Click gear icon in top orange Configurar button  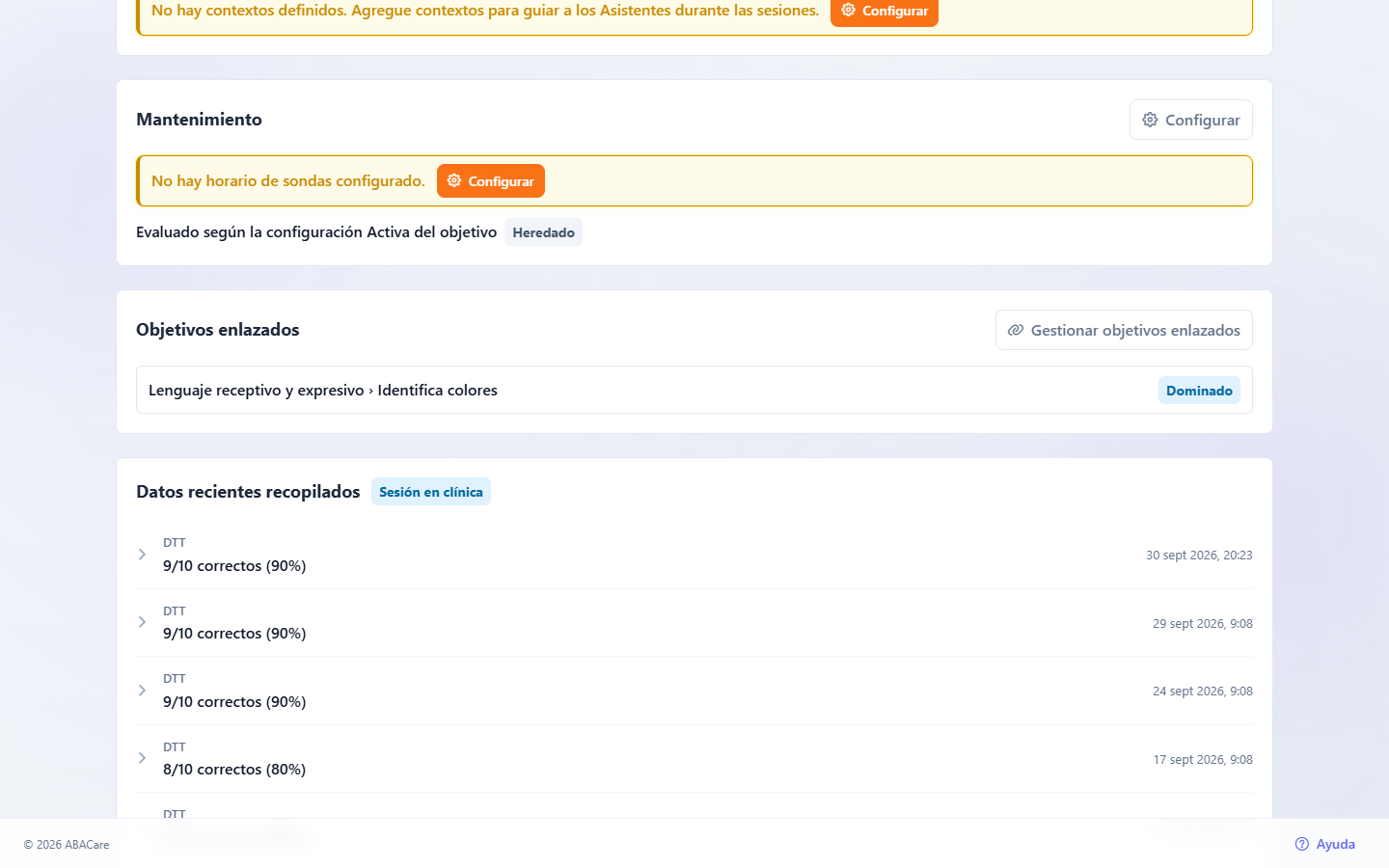point(848,10)
